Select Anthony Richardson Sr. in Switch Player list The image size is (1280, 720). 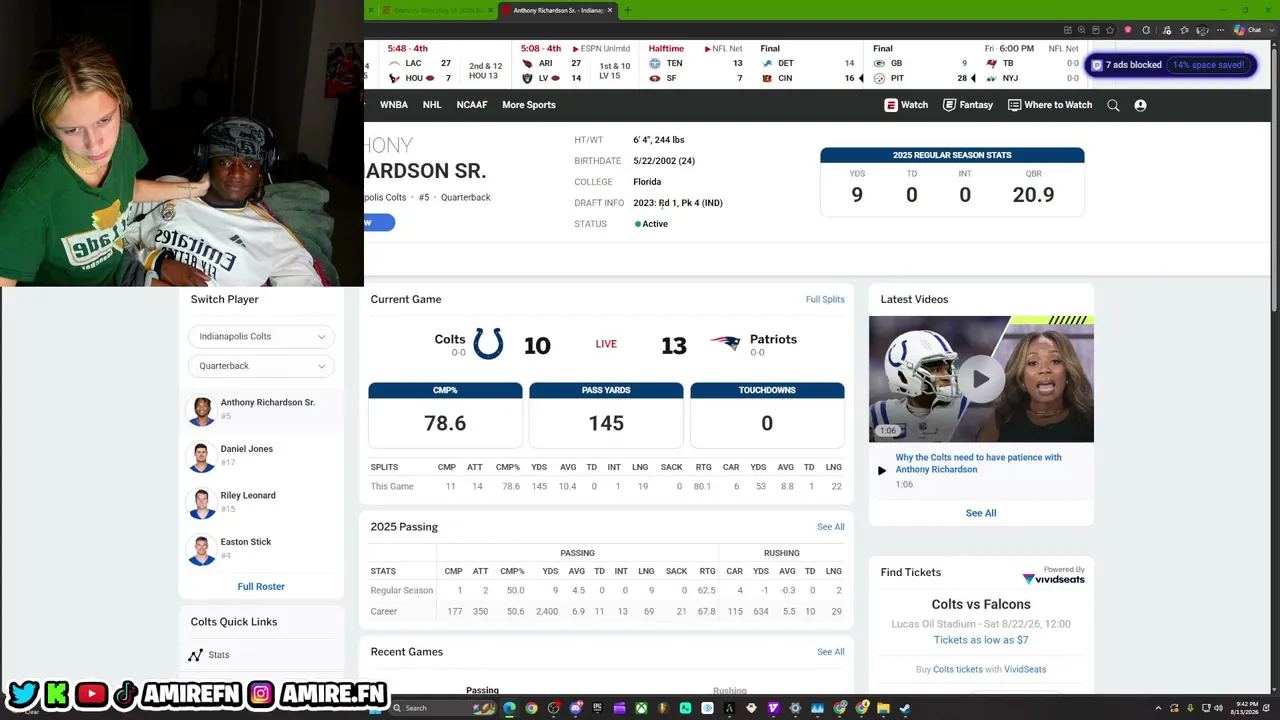[262, 409]
